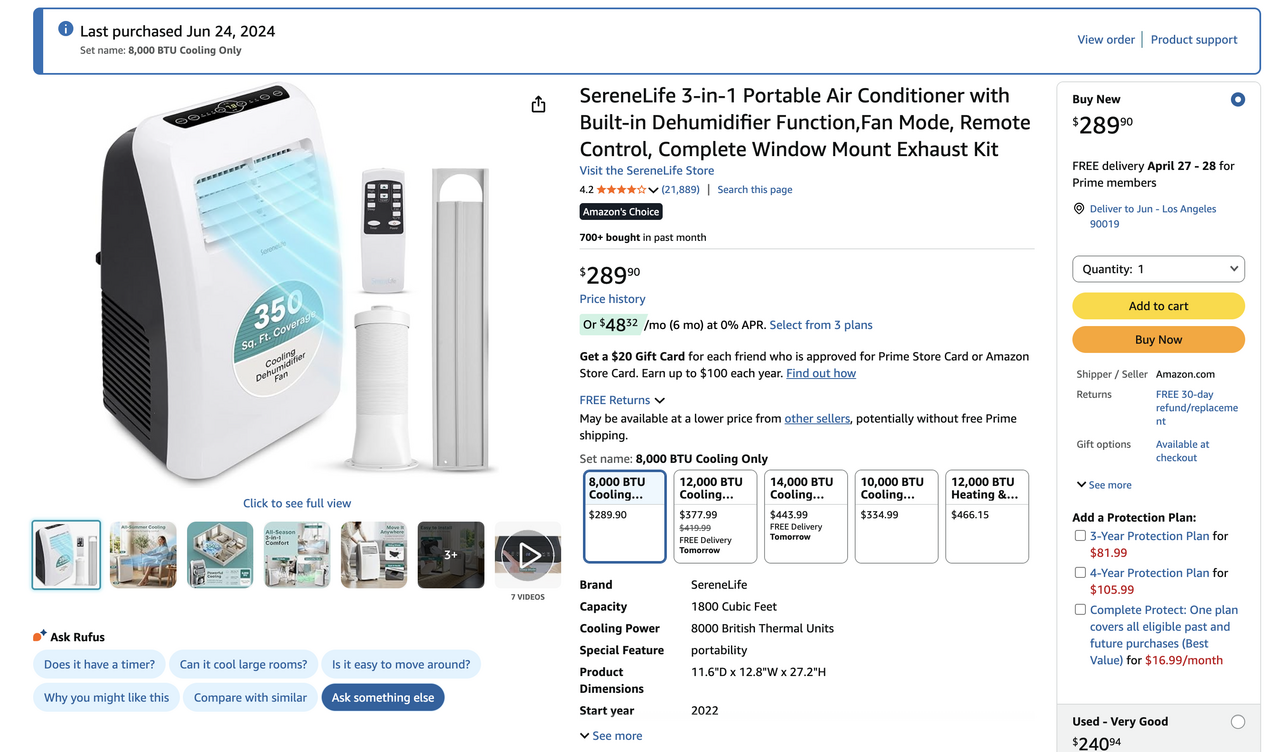Check the 3-Year Protection Plan box
The width and height of the screenshot is (1280, 752).
click(1080, 536)
